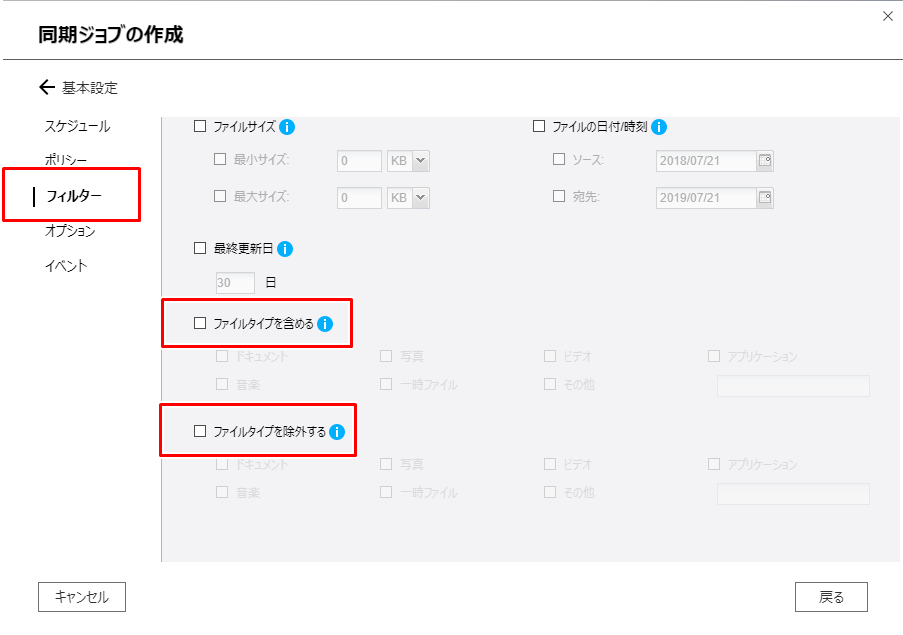The image size is (903, 635).
Task: Click info icon next to ファイルサイズ
Action: (x=287, y=127)
